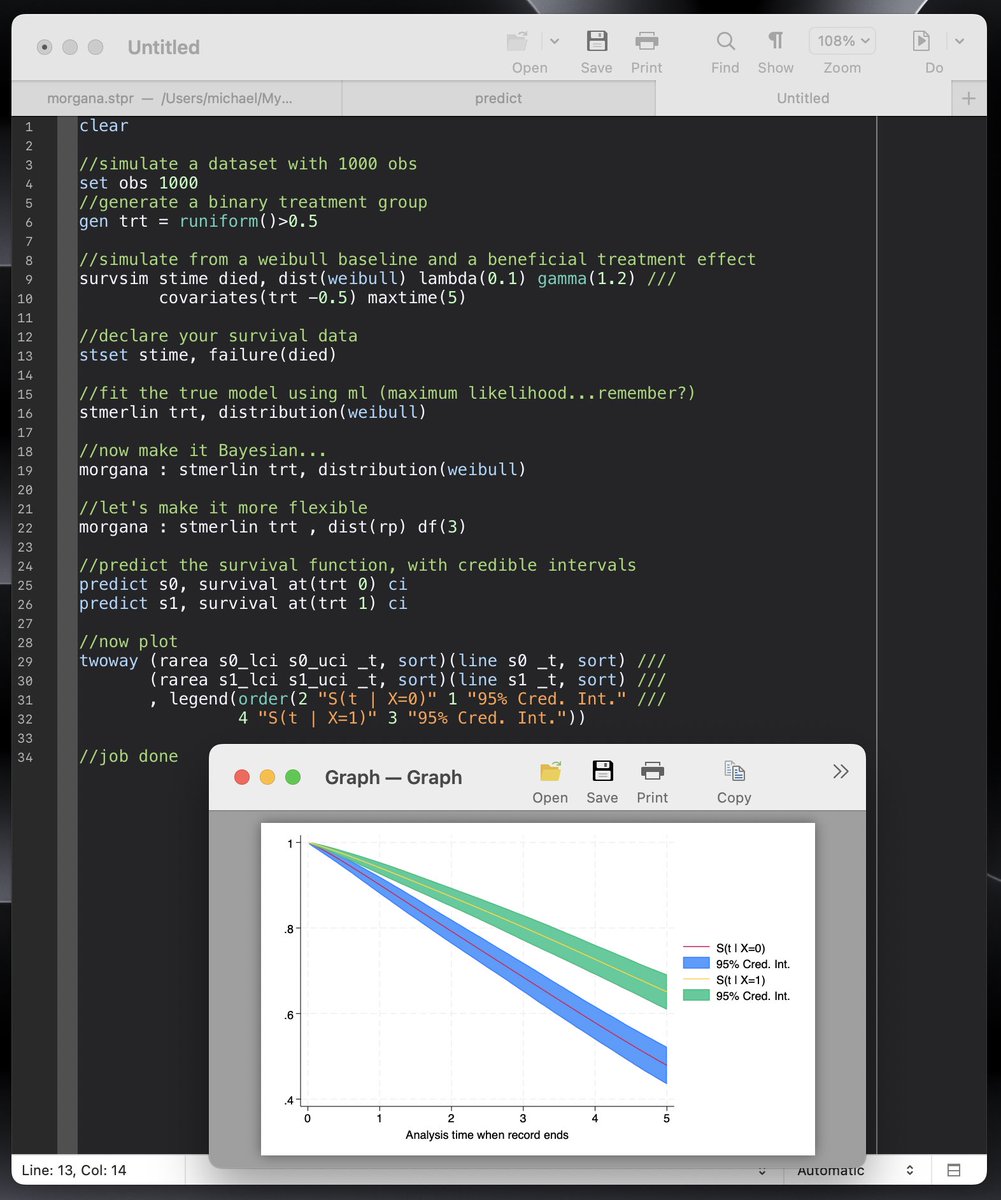Click the Open folder icon in do-file editor toolbar
1001x1200 pixels.
pos(517,41)
